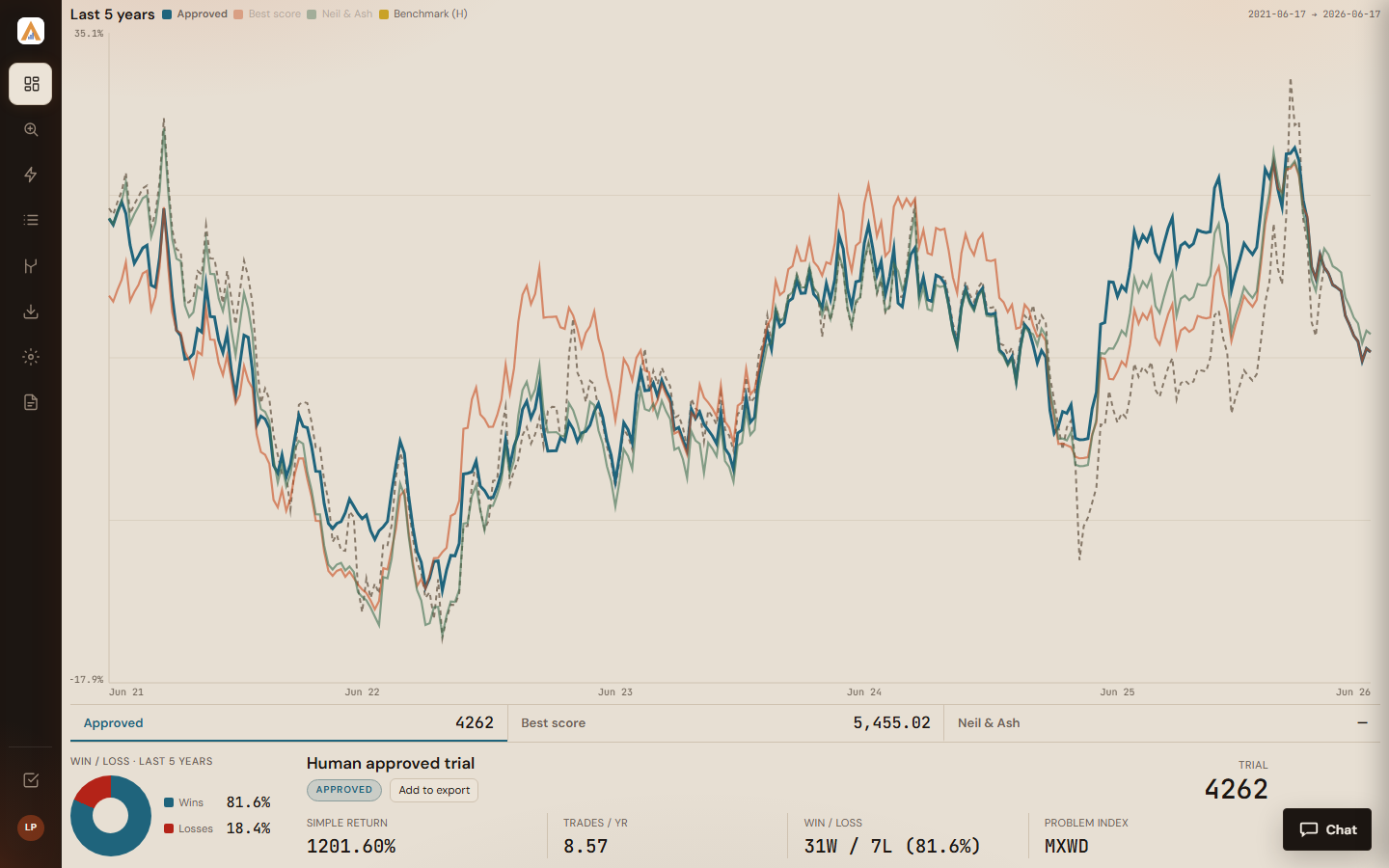
Task: Open the Chat button
Action: pyautogui.click(x=1327, y=829)
